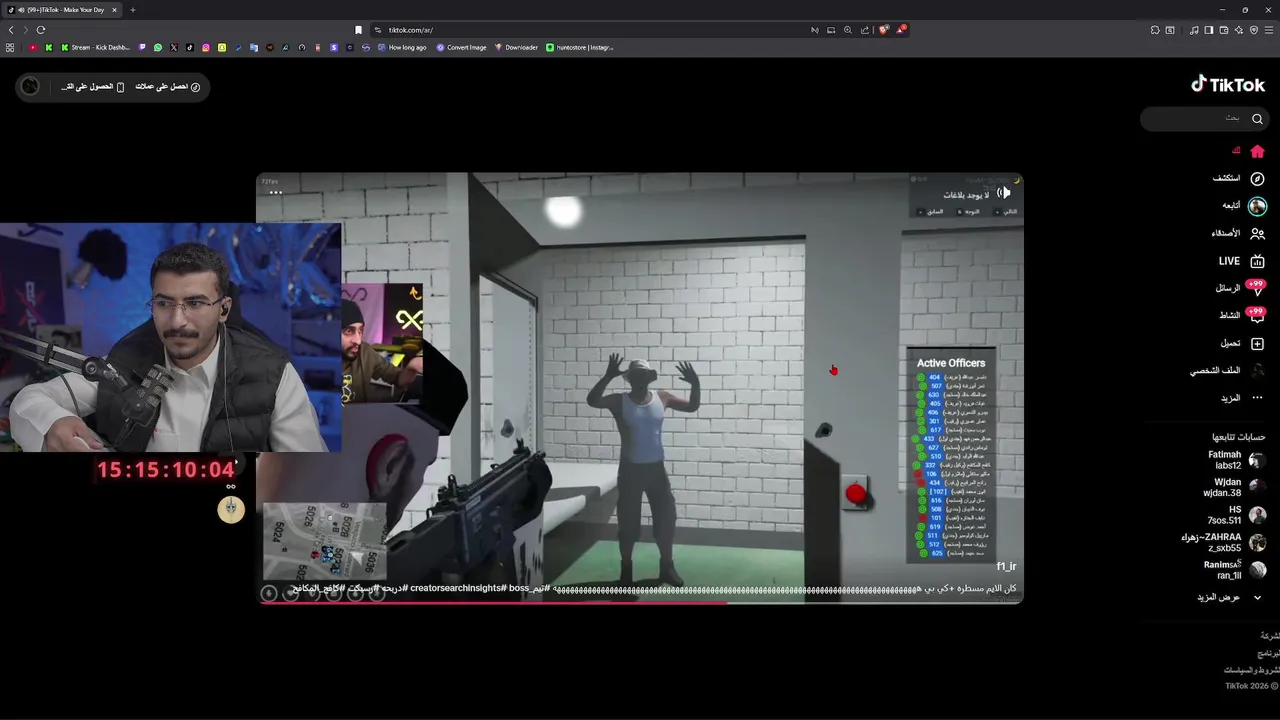Open the TikTok home icon in sidebar

pos(1257,151)
